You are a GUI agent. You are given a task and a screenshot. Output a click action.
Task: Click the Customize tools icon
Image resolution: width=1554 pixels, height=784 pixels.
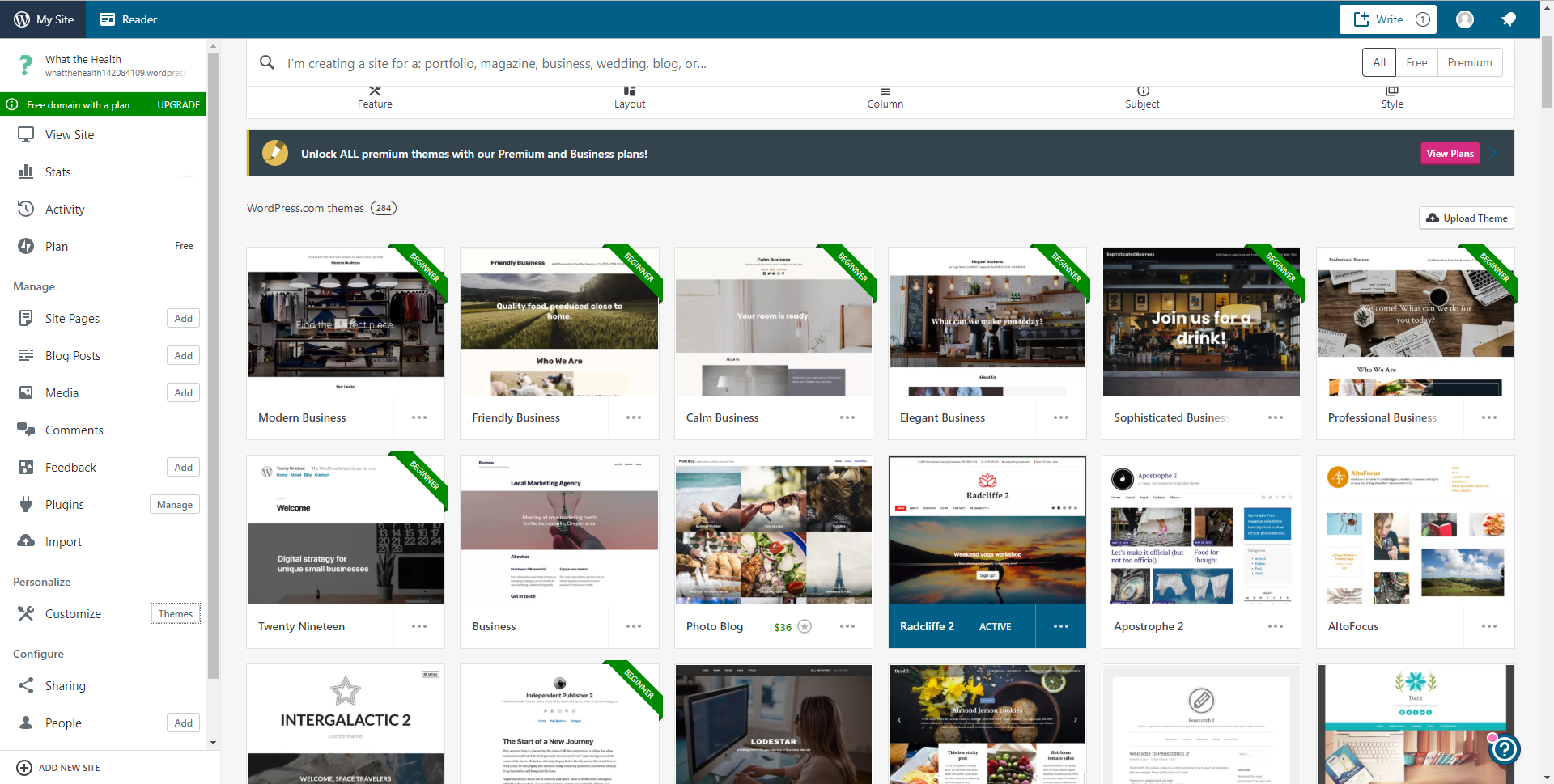tap(26, 613)
